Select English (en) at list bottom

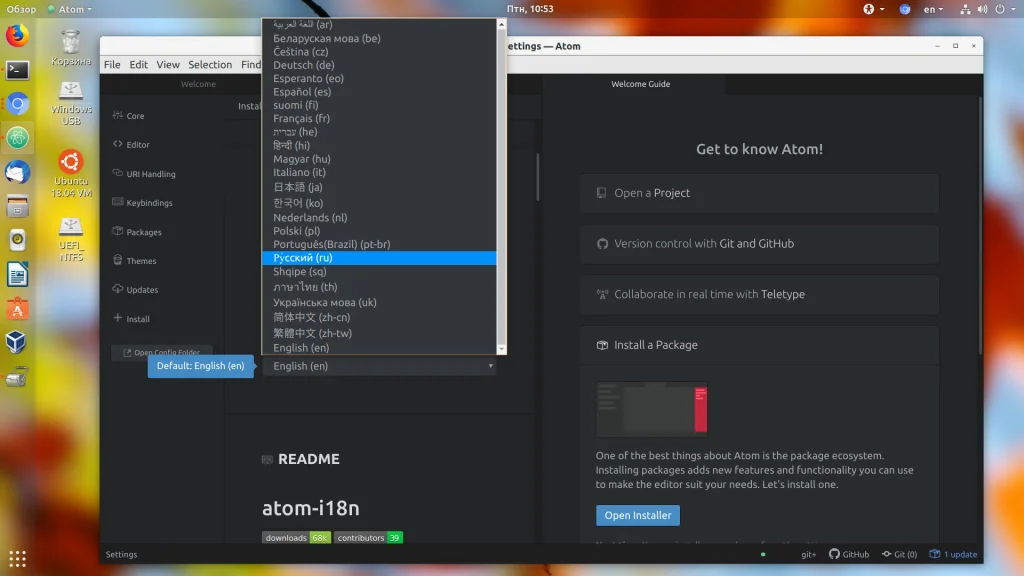(x=379, y=348)
